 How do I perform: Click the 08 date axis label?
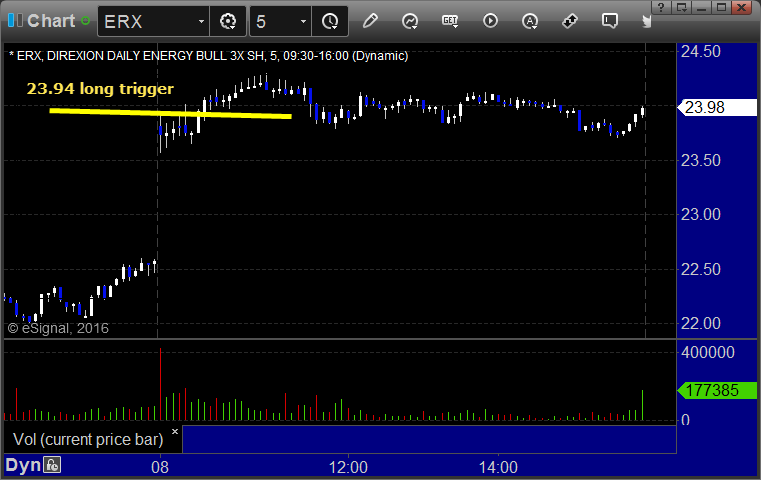(160, 467)
